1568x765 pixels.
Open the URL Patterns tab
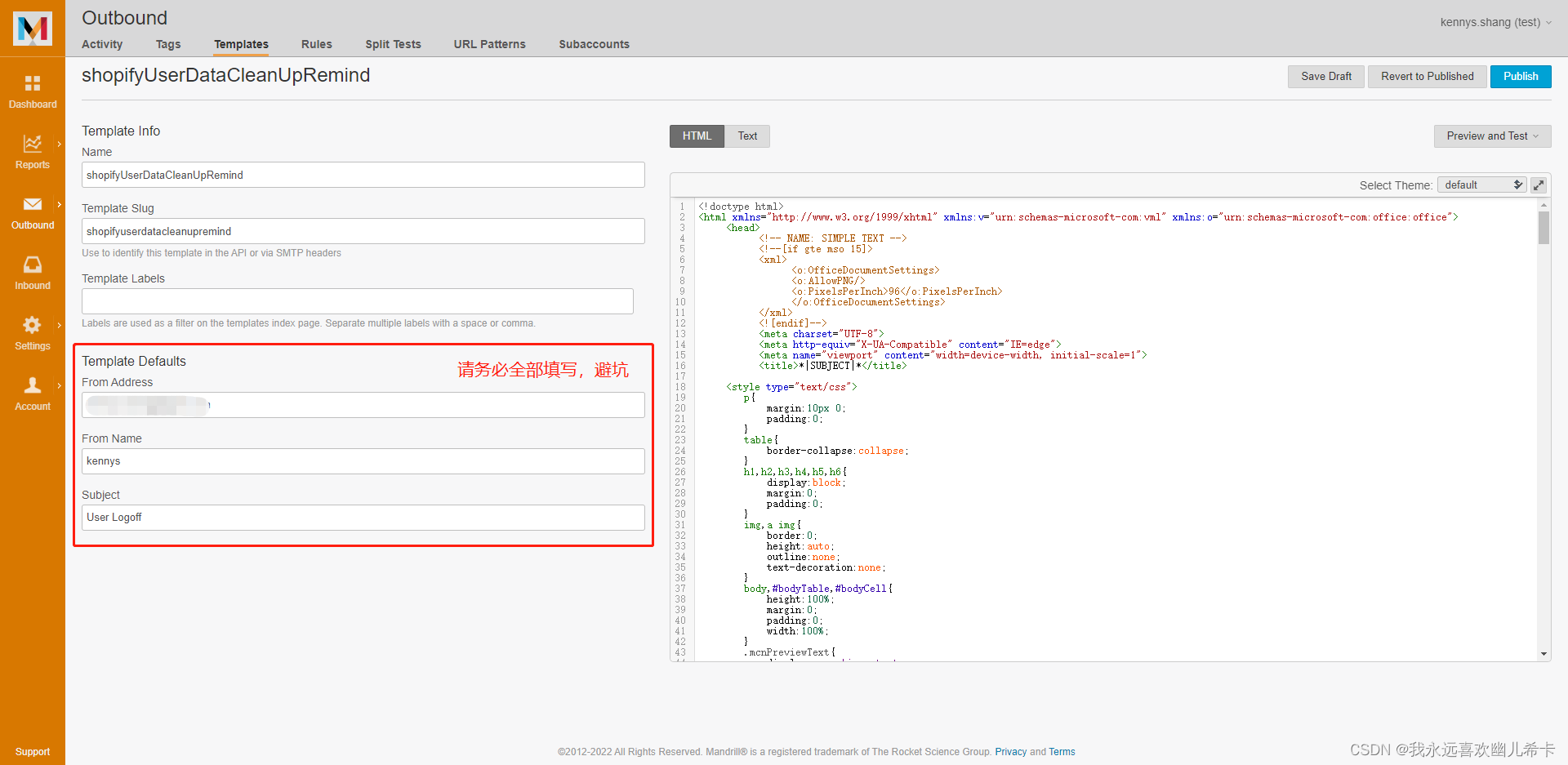click(488, 44)
